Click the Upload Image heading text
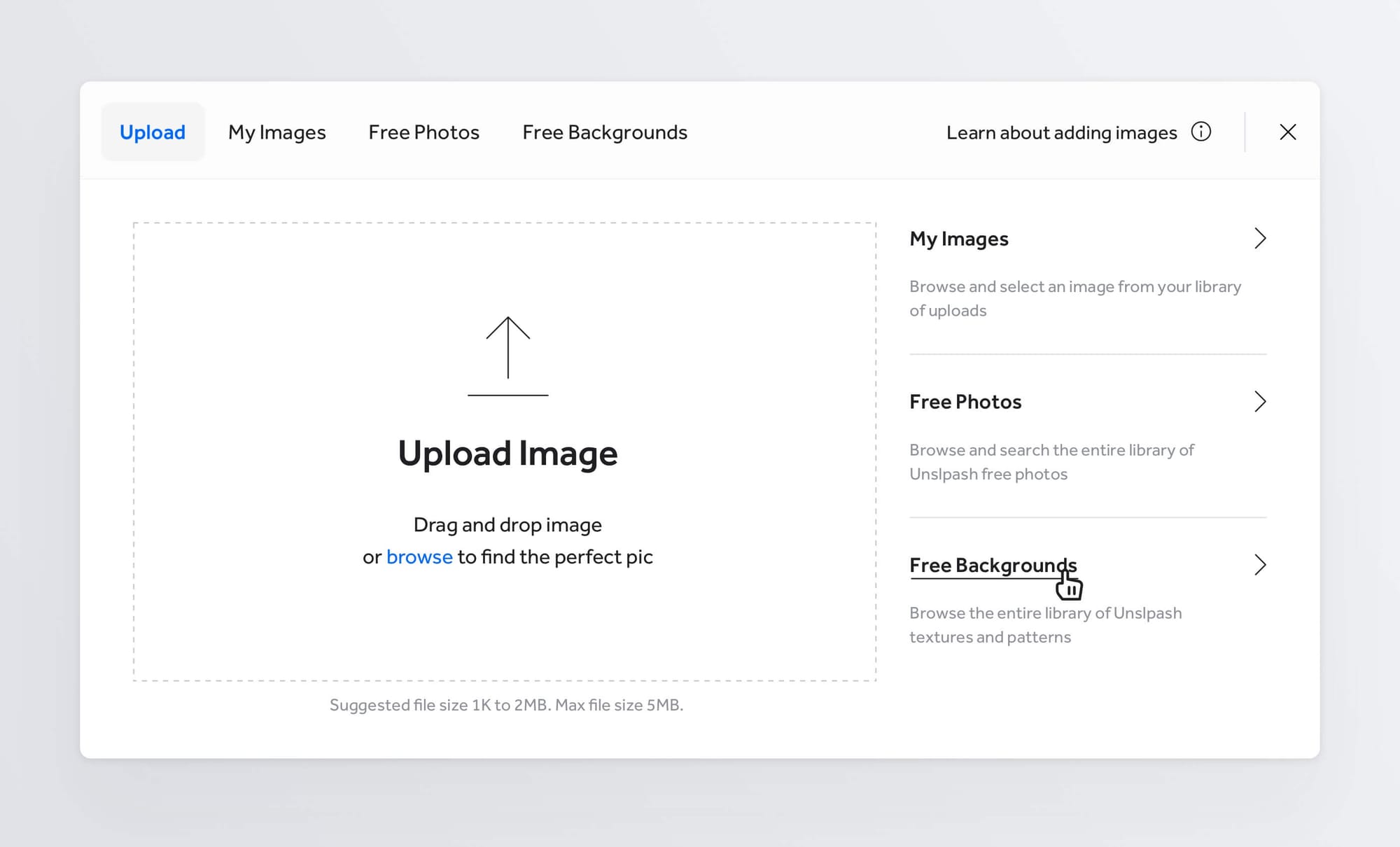This screenshot has width=1400, height=847. click(507, 454)
